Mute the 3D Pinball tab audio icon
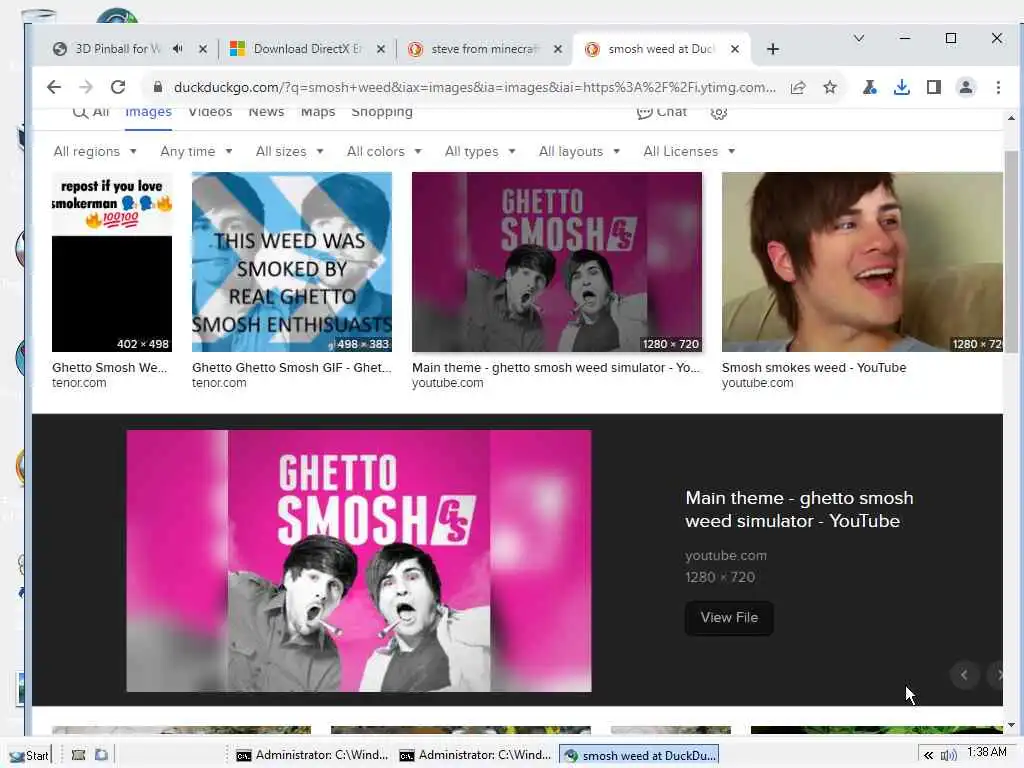 coord(178,49)
